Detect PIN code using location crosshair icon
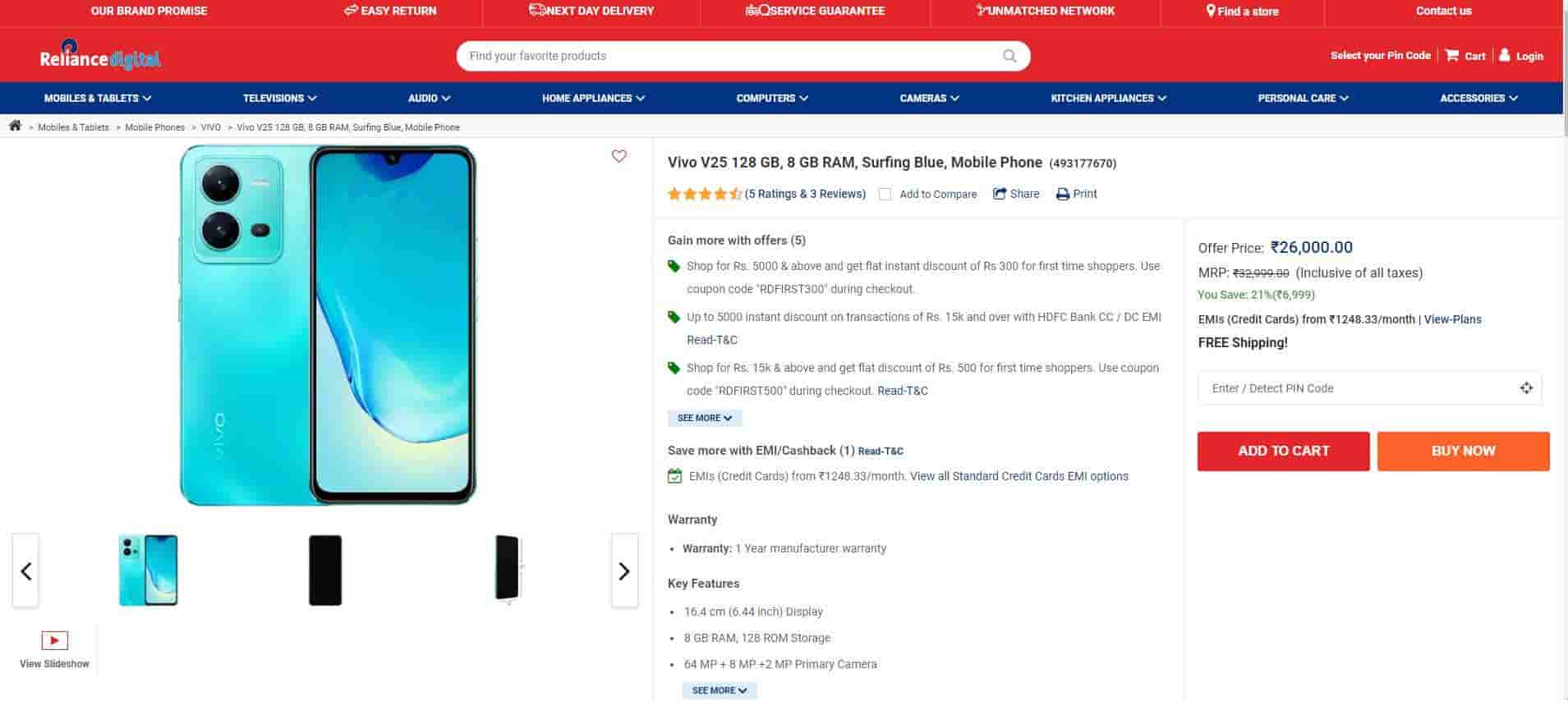Image resolution: width=1568 pixels, height=701 pixels. click(1526, 388)
